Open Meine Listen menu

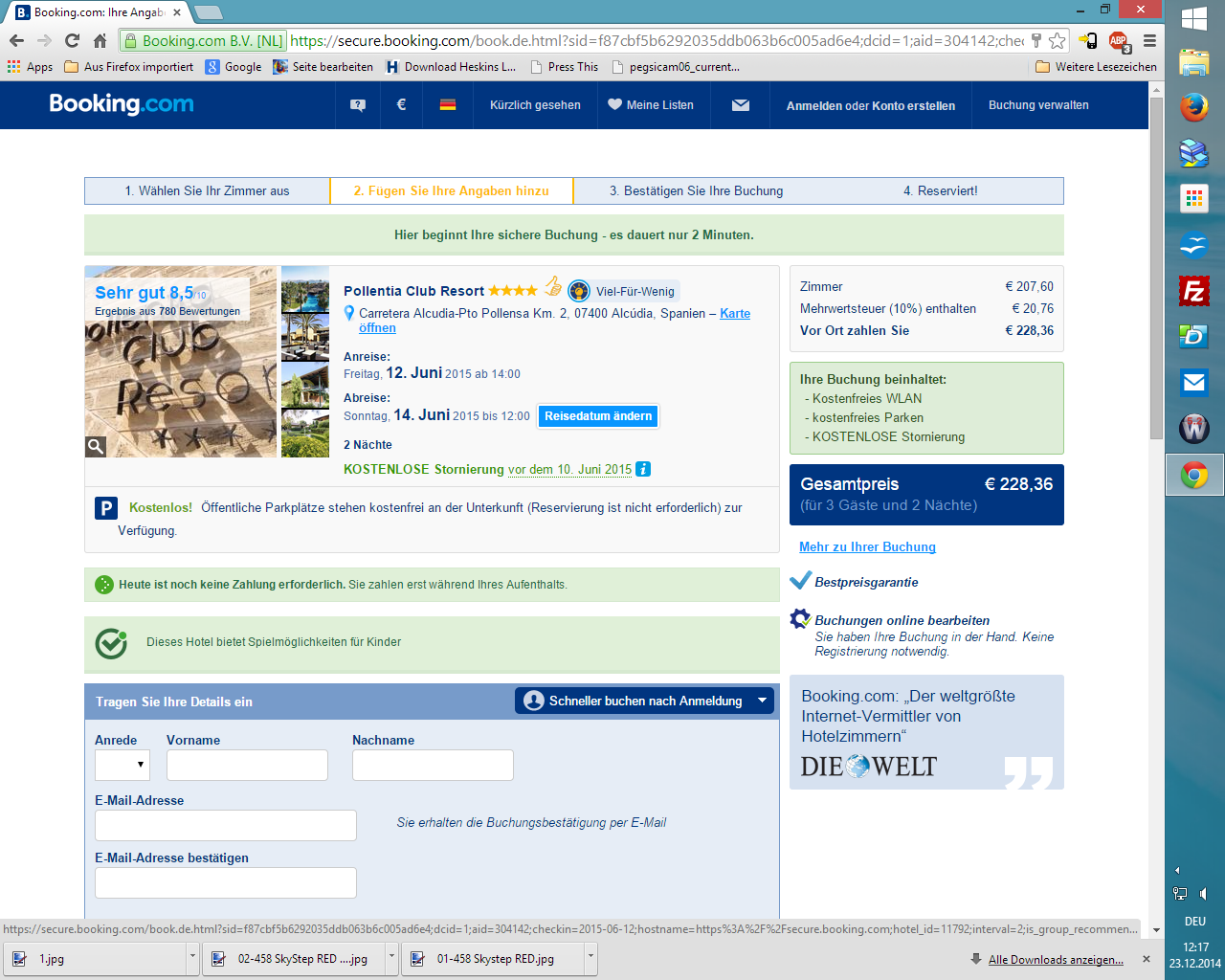(651, 105)
